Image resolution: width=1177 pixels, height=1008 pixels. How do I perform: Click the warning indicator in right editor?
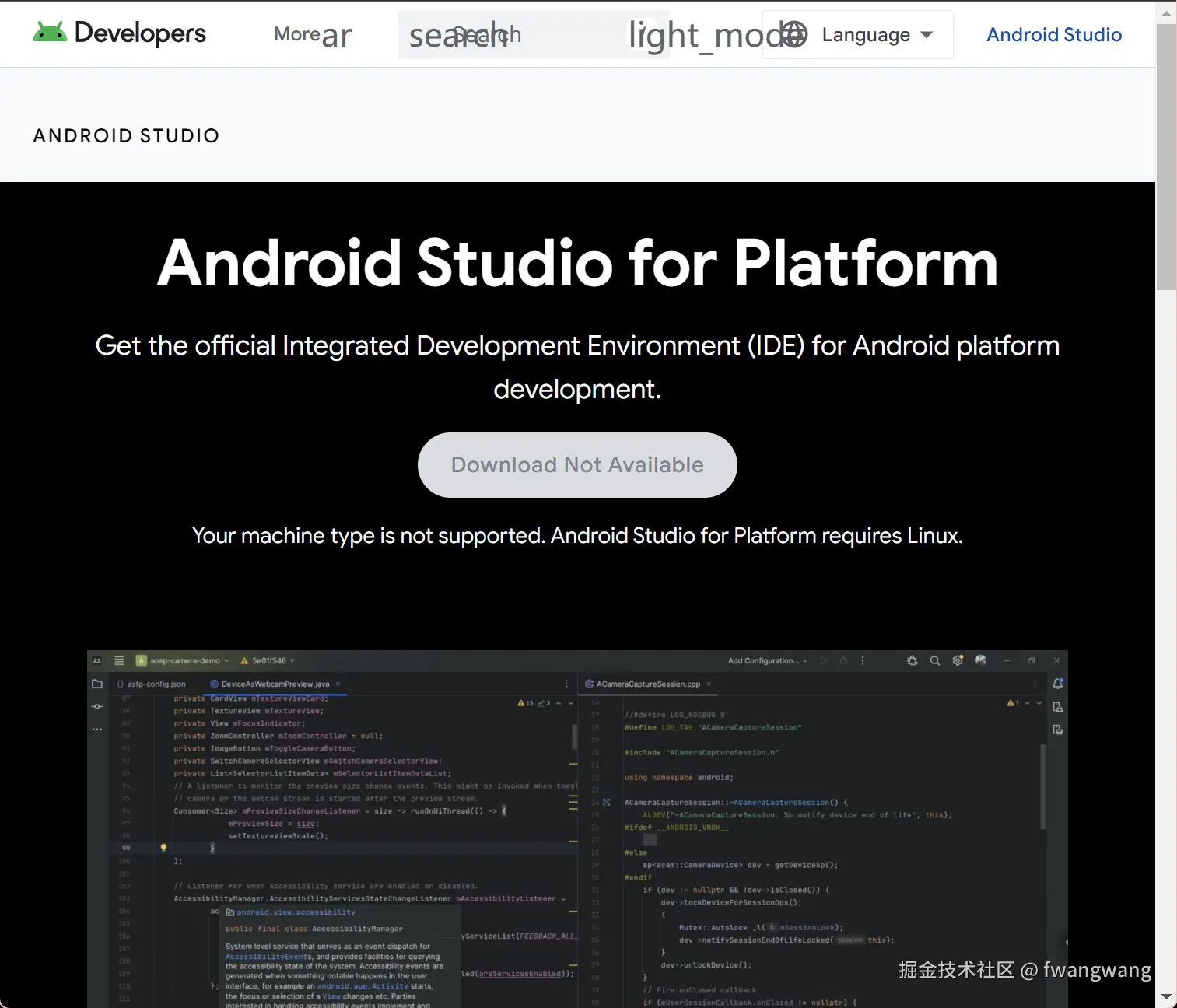point(1013,703)
